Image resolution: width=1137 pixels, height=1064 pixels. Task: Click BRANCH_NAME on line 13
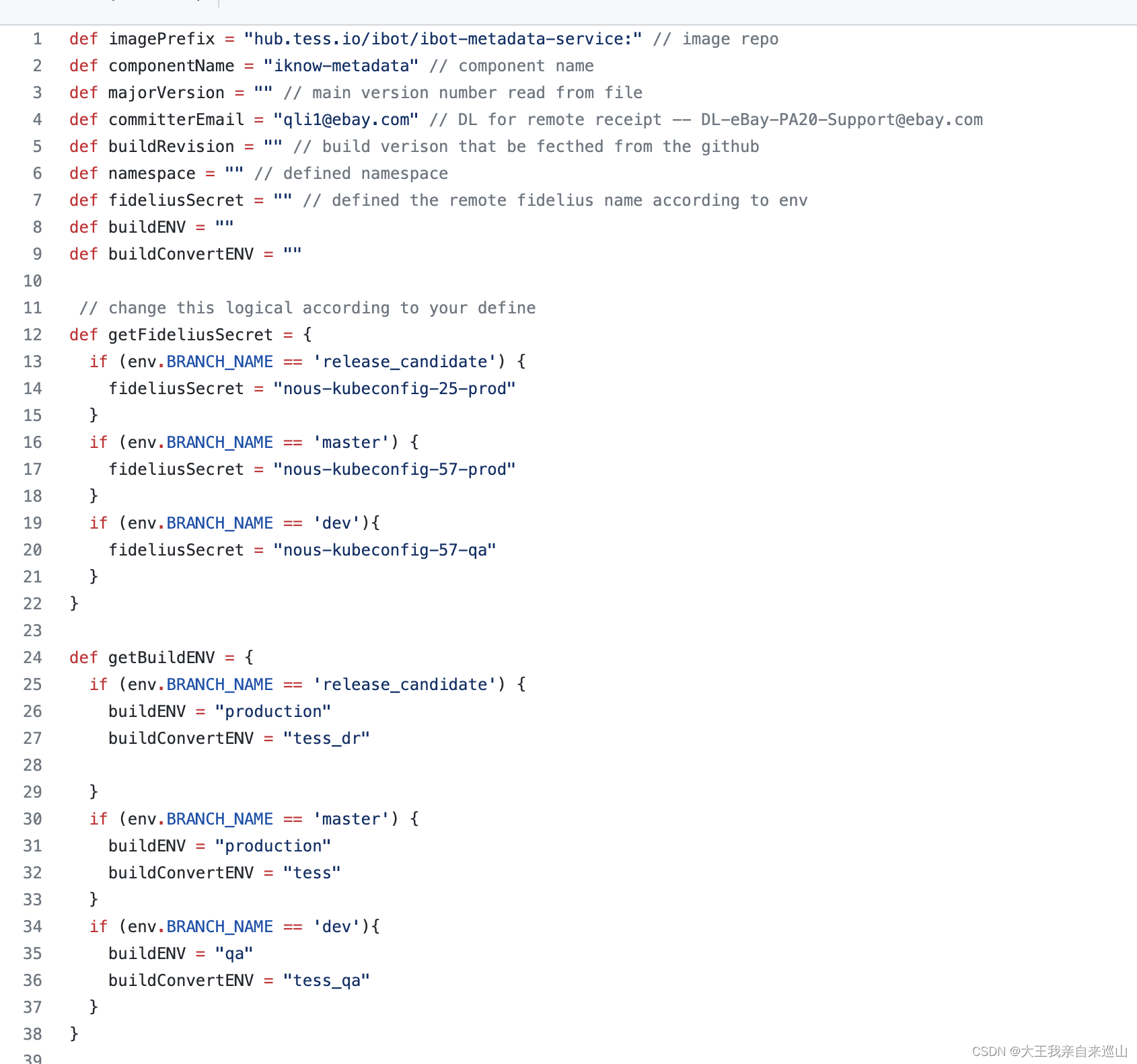219,362
